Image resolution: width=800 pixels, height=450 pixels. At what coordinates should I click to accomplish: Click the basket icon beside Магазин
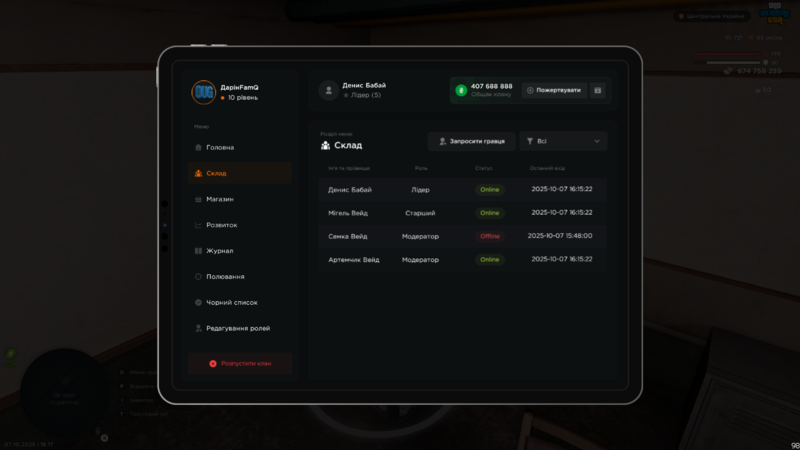point(198,199)
